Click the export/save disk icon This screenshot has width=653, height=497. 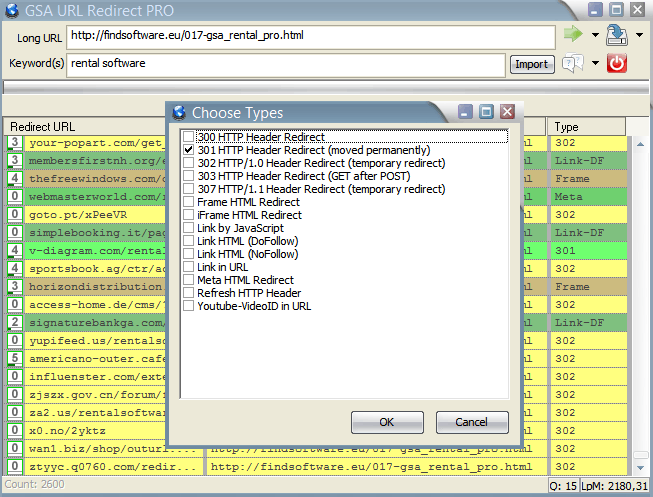click(617, 35)
